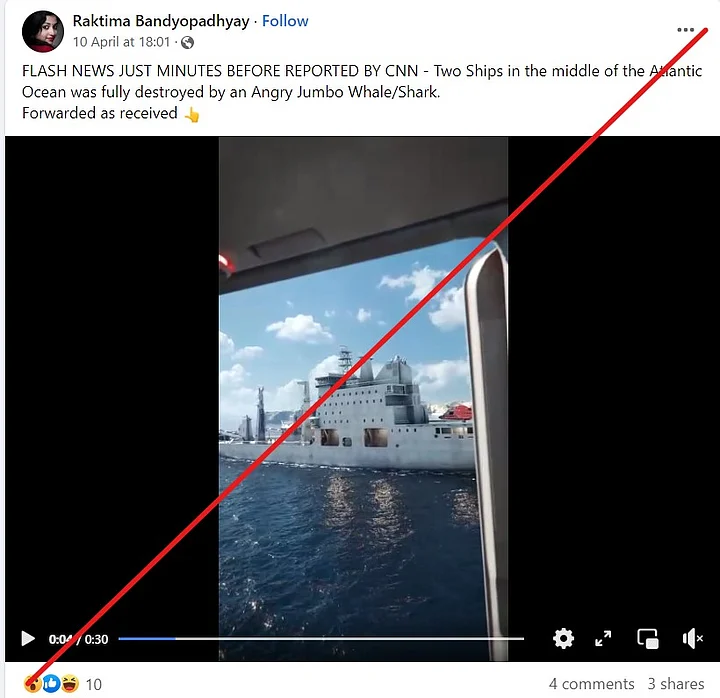The width and height of the screenshot is (720, 698).
Task: Open the 4 comments link
Action: 591,684
